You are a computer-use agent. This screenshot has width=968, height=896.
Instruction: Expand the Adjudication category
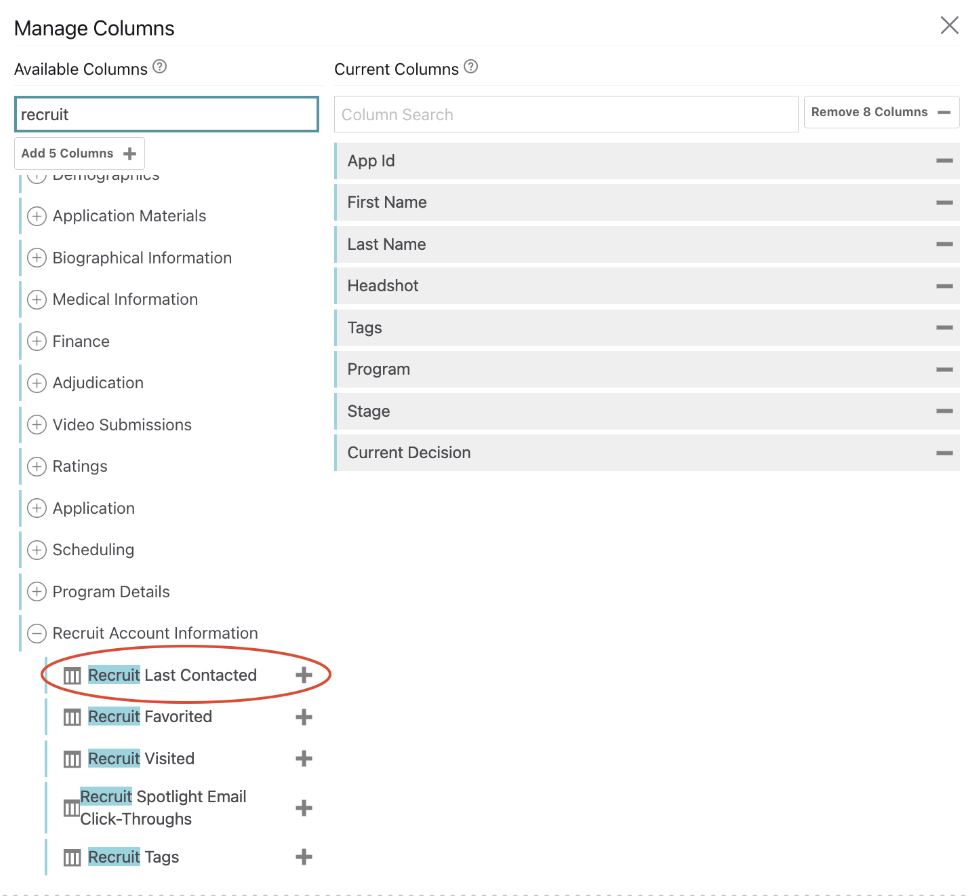(37, 383)
